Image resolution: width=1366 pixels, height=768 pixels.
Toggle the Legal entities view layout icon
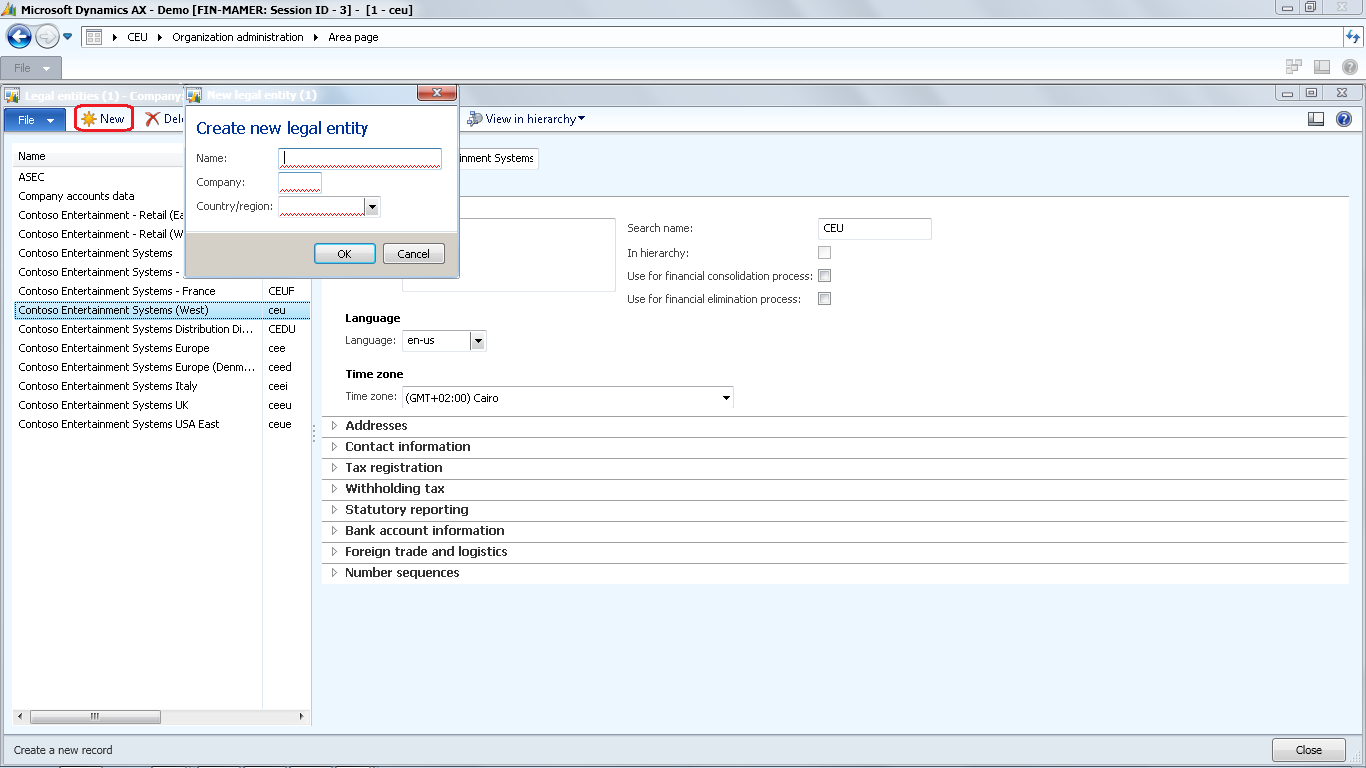(1316, 119)
